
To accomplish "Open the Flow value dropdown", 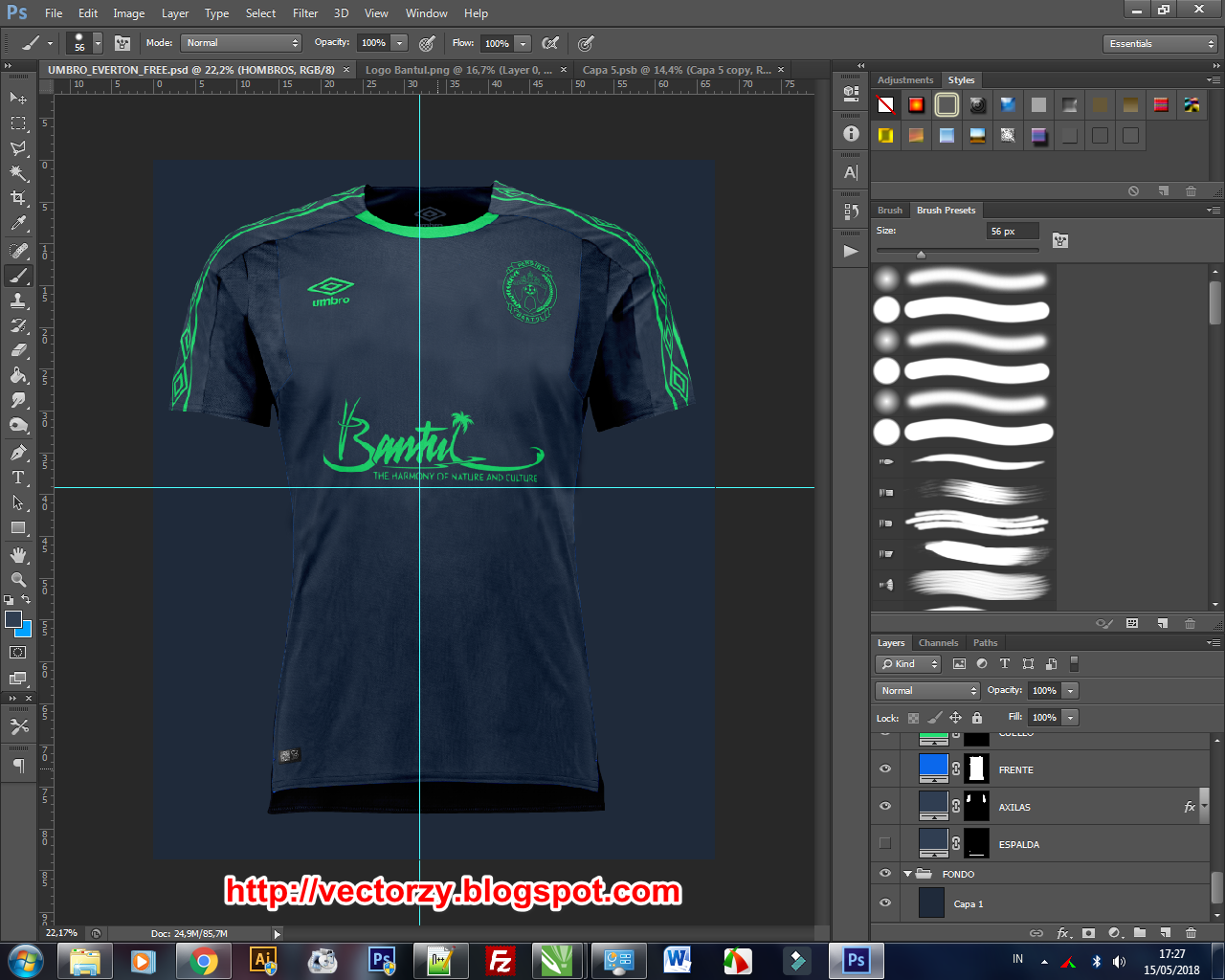I will (x=523, y=43).
